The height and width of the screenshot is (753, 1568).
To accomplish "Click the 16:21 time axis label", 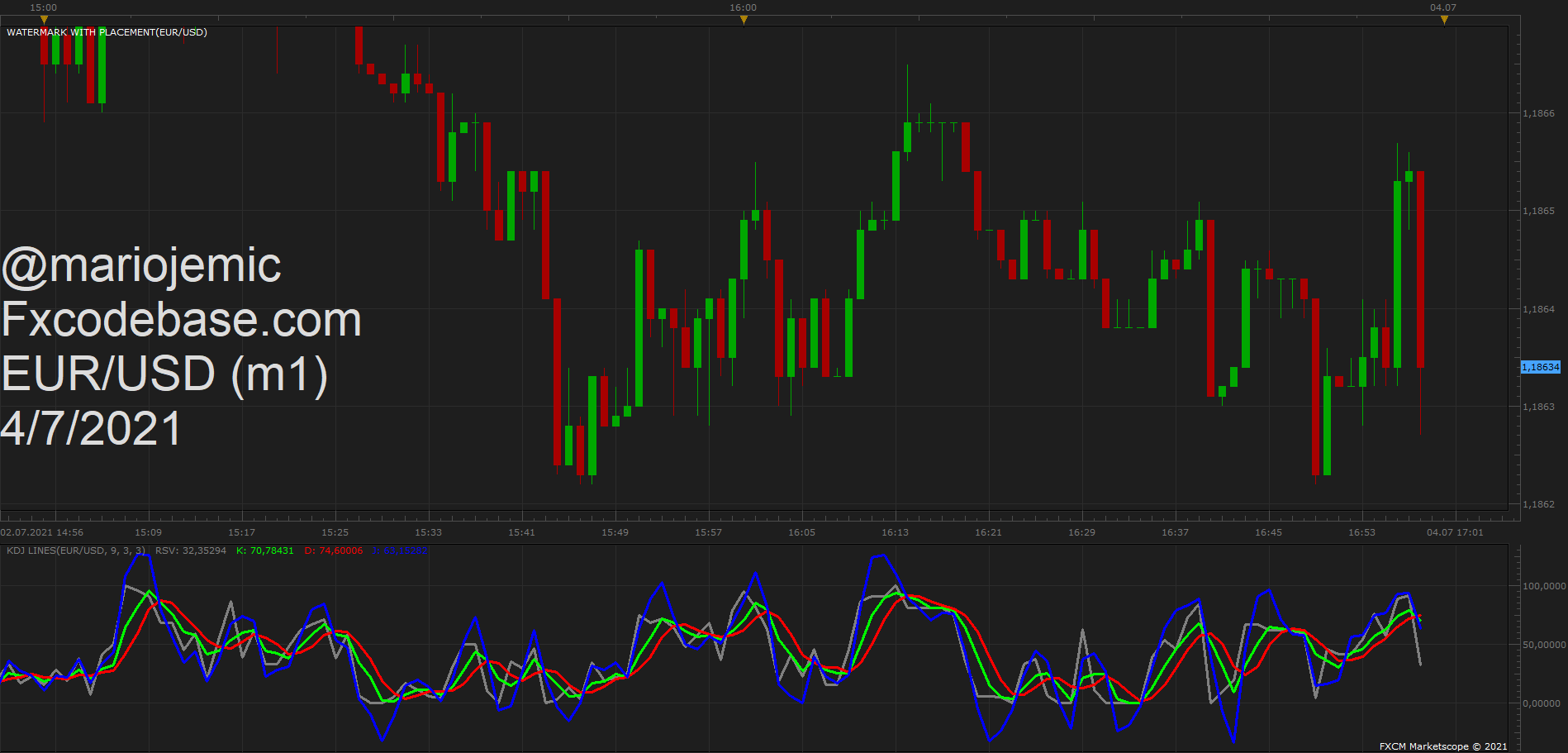I will tap(989, 532).
